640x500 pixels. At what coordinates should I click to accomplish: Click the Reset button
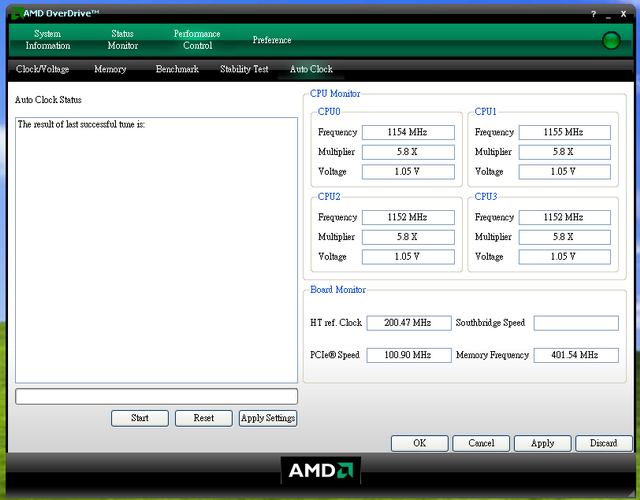[204, 418]
